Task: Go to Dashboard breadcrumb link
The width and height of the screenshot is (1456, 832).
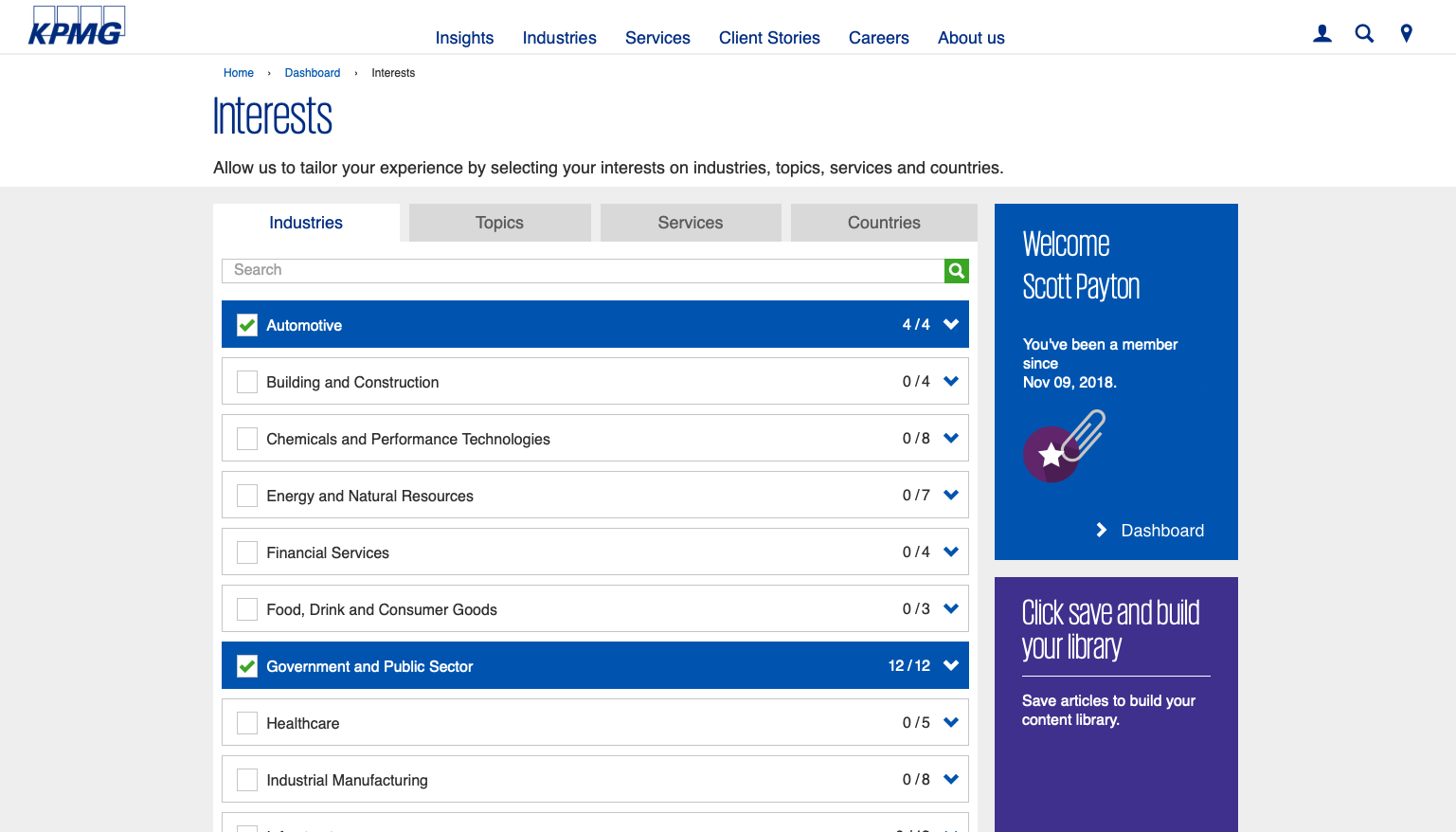Action: click(313, 73)
